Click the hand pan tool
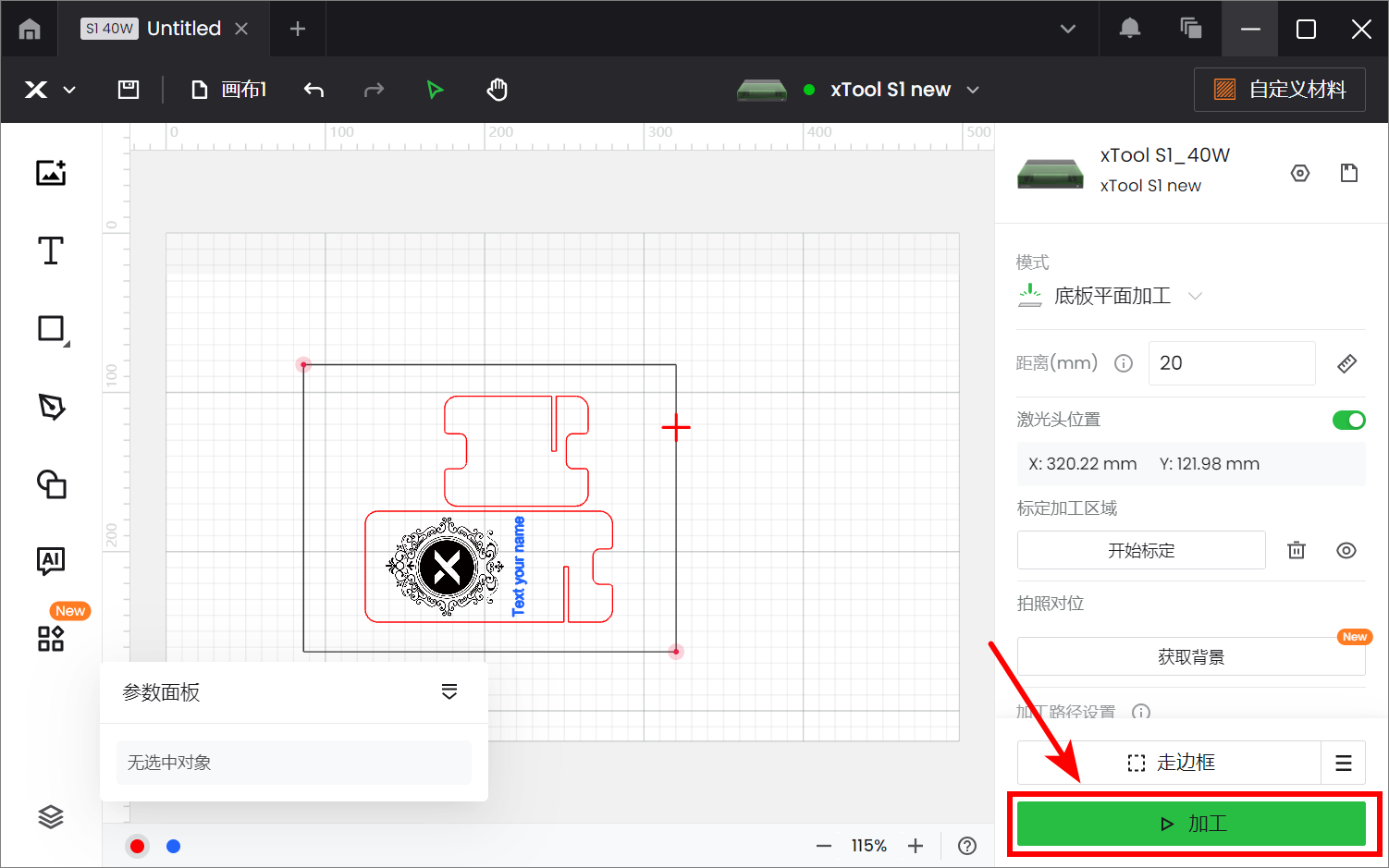This screenshot has height=868, width=1389. 498,90
